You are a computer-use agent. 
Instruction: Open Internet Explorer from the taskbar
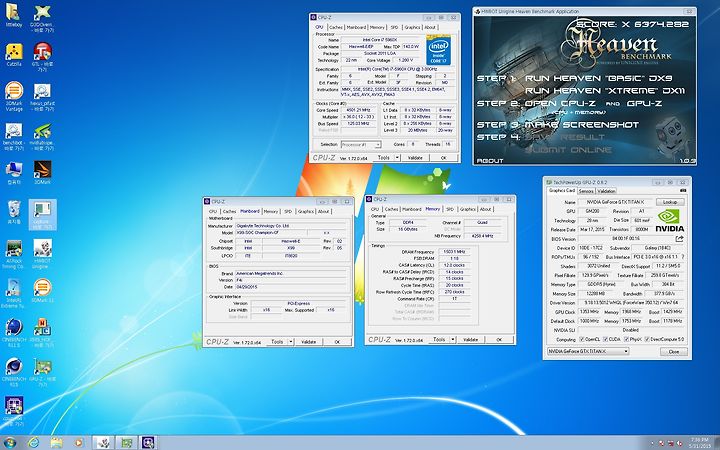click(34, 443)
